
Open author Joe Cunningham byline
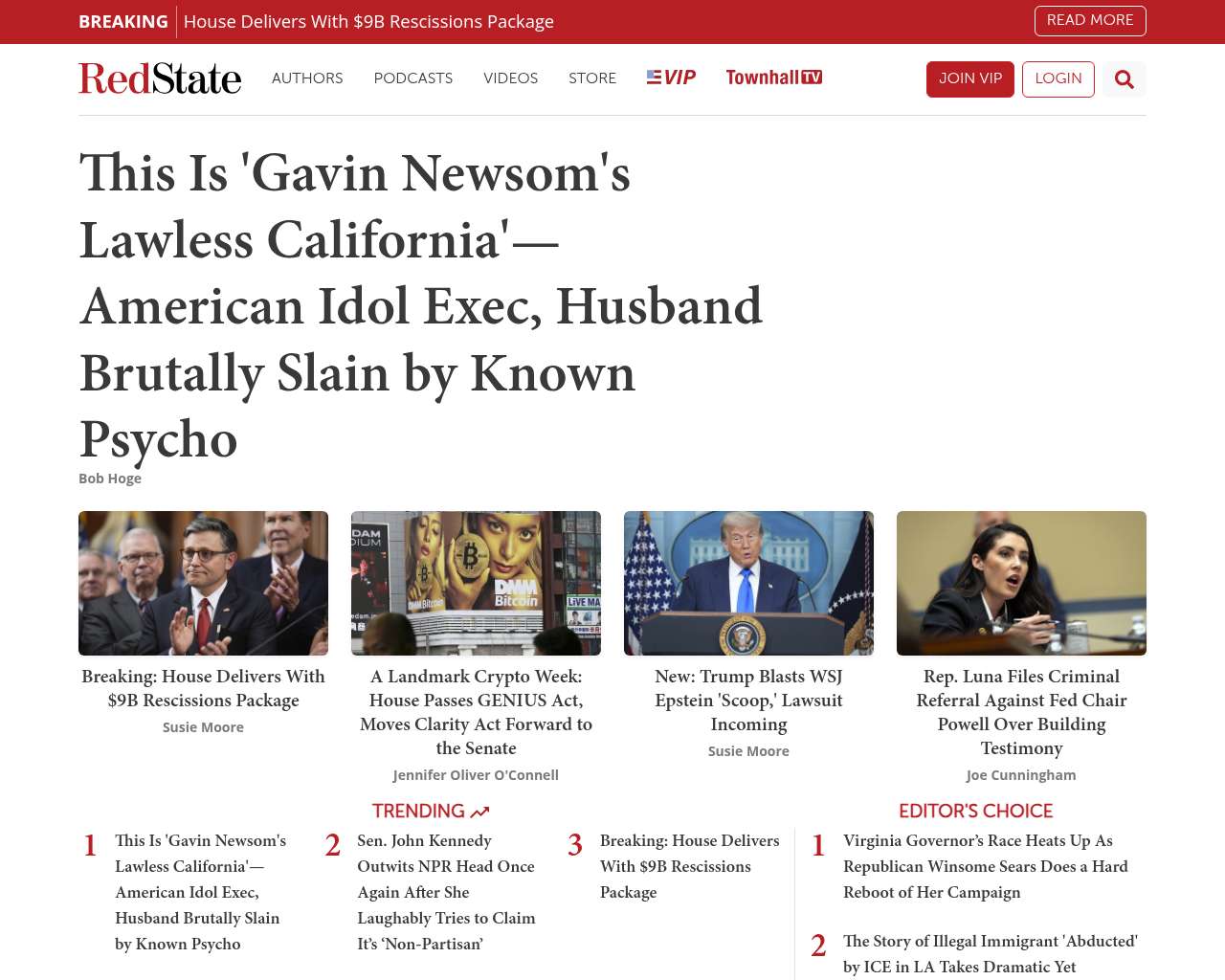1021,775
